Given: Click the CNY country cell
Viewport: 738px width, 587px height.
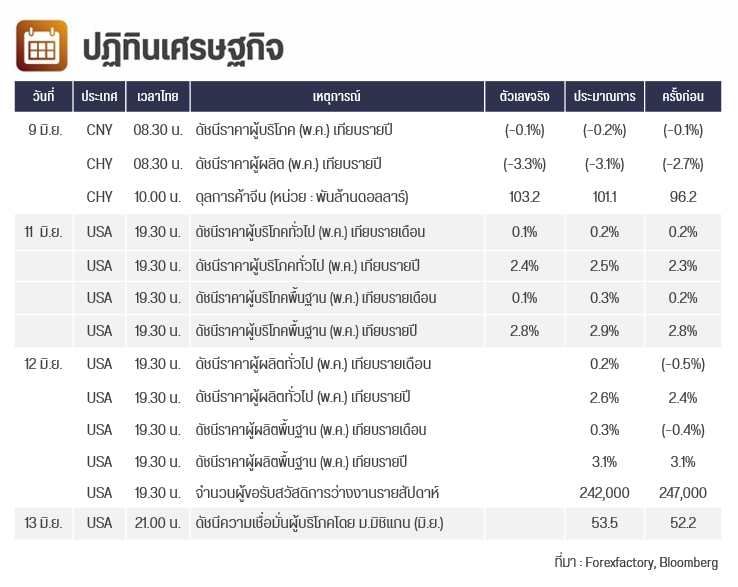Looking at the screenshot, I should [99, 129].
